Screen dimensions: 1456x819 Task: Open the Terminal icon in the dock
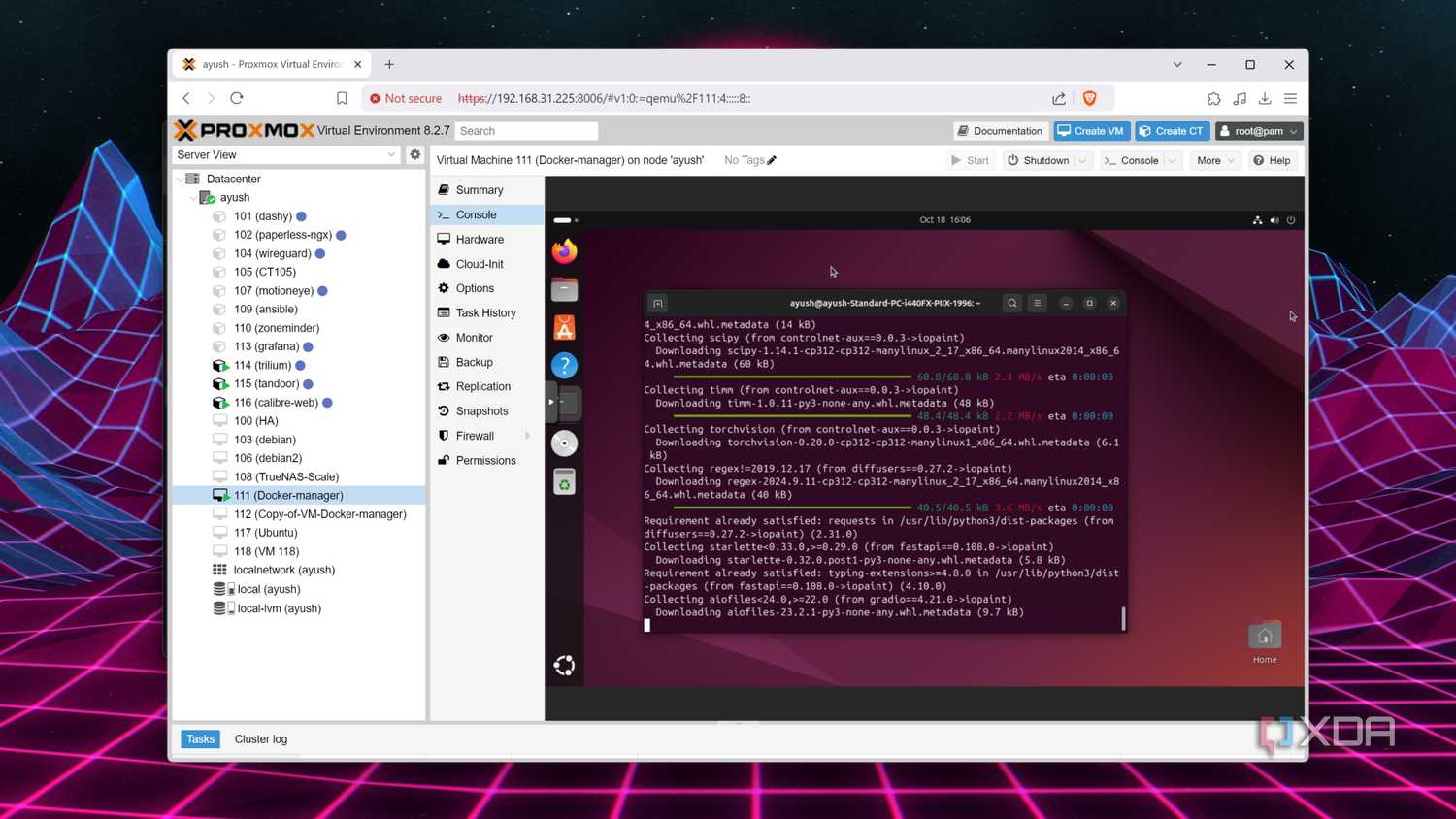(567, 403)
